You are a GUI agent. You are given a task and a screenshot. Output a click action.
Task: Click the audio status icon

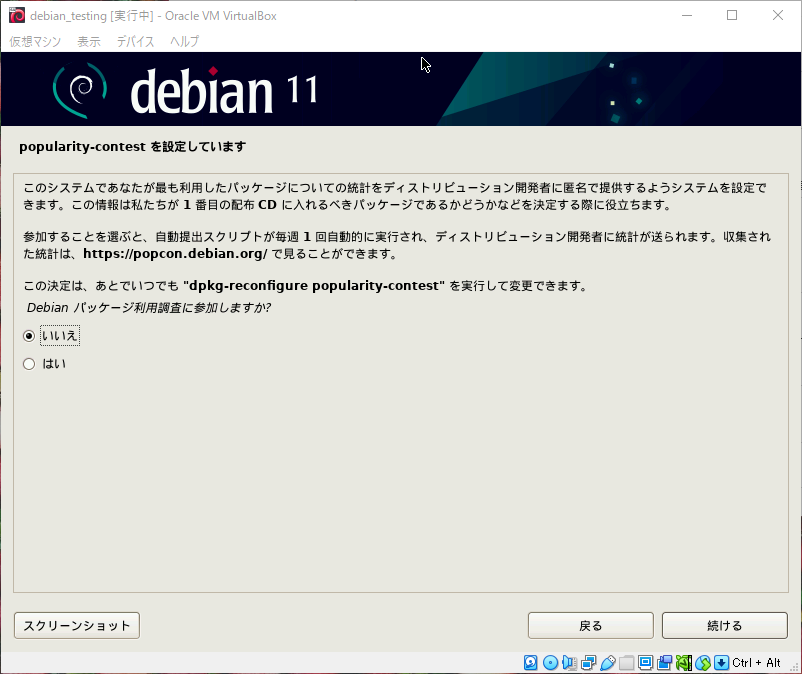pyautogui.click(x=569, y=663)
